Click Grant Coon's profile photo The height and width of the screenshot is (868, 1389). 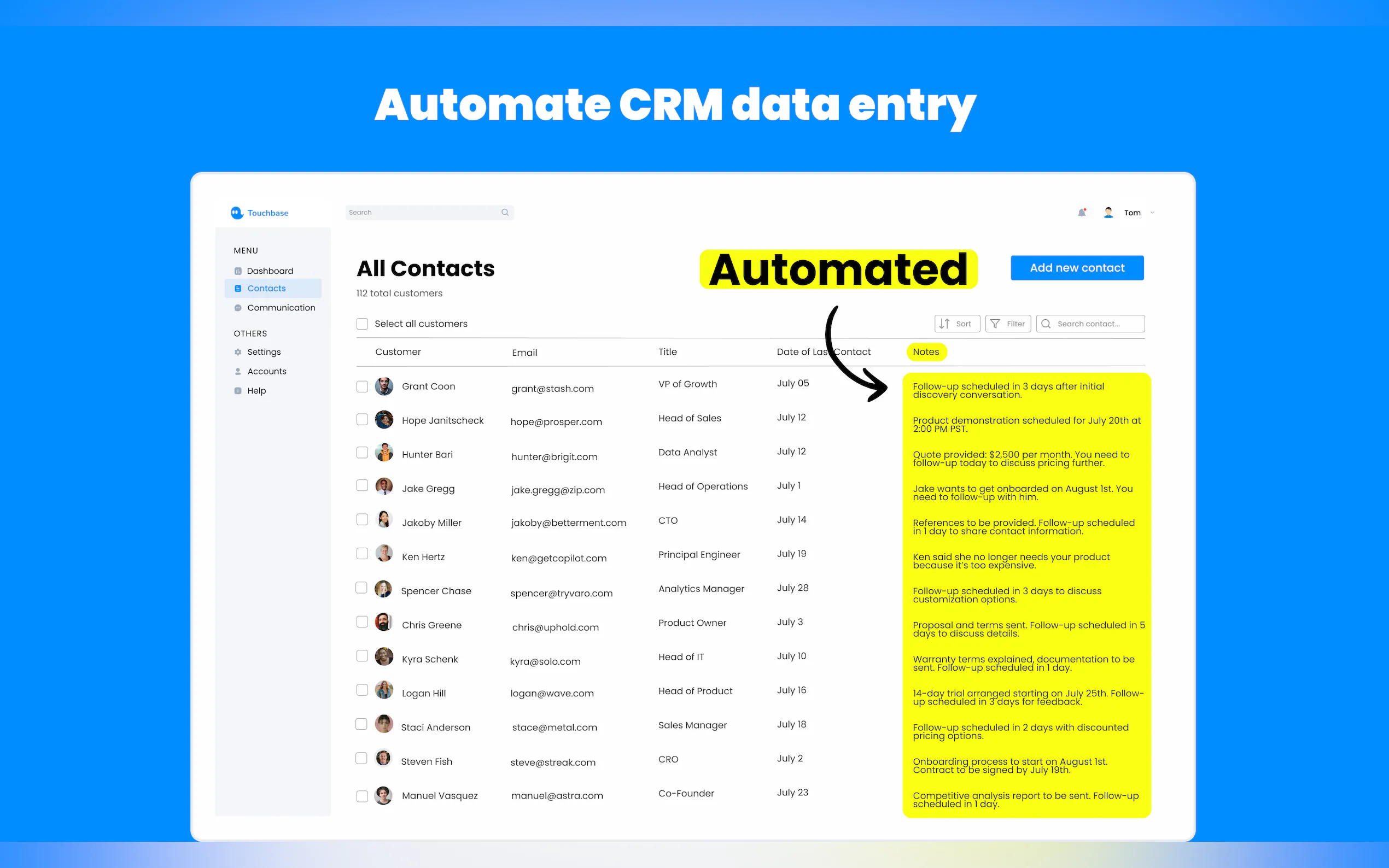tap(383, 386)
